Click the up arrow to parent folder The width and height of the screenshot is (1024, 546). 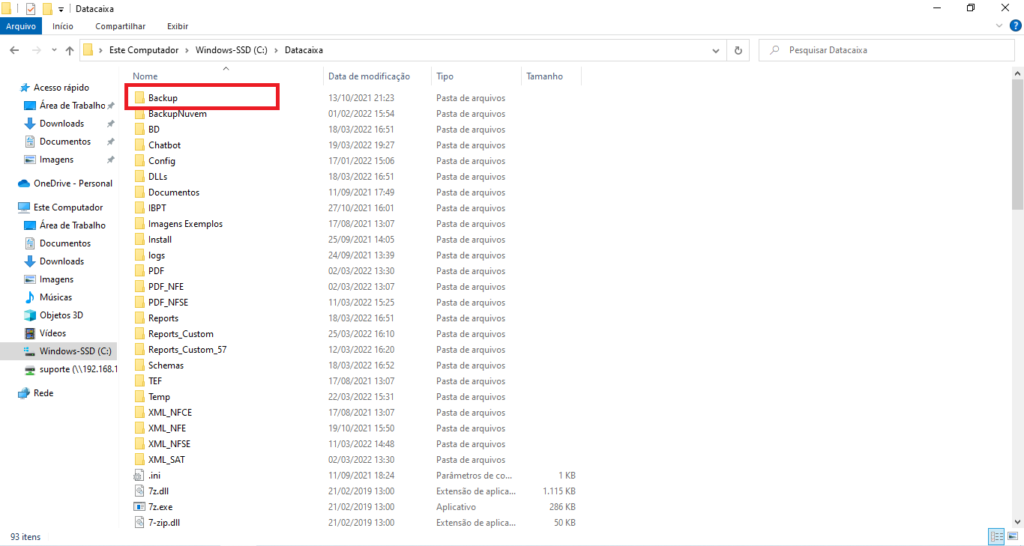tap(69, 49)
